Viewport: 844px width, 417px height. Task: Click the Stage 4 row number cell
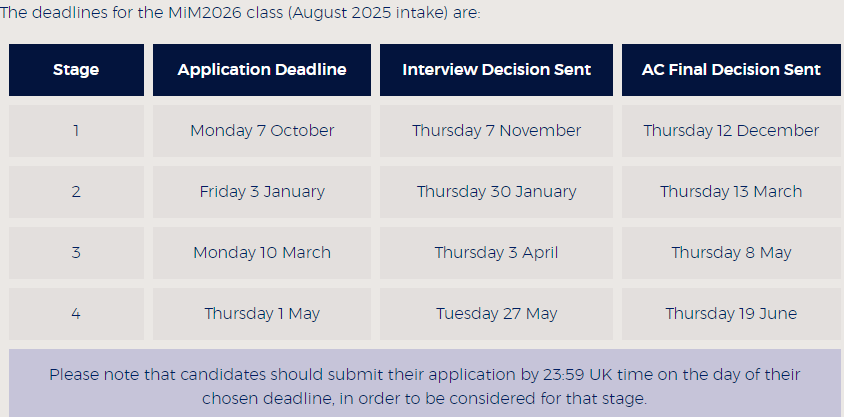pyautogui.click(x=76, y=314)
